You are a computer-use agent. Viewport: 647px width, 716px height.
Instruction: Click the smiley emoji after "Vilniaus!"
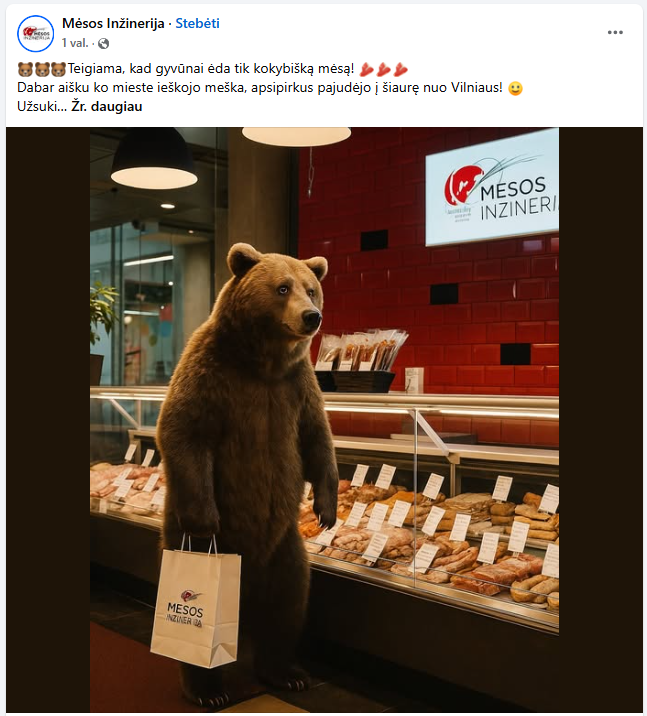click(x=515, y=88)
